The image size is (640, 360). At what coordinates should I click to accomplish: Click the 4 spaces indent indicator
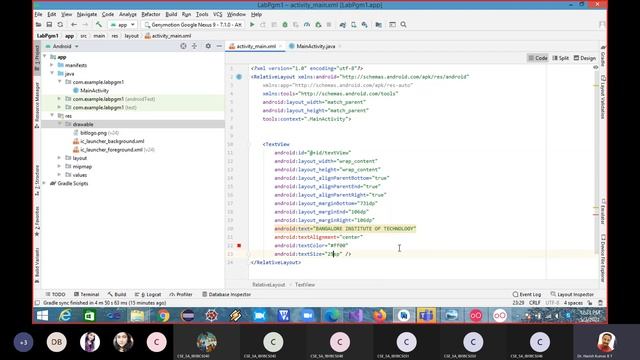[x=573, y=303]
